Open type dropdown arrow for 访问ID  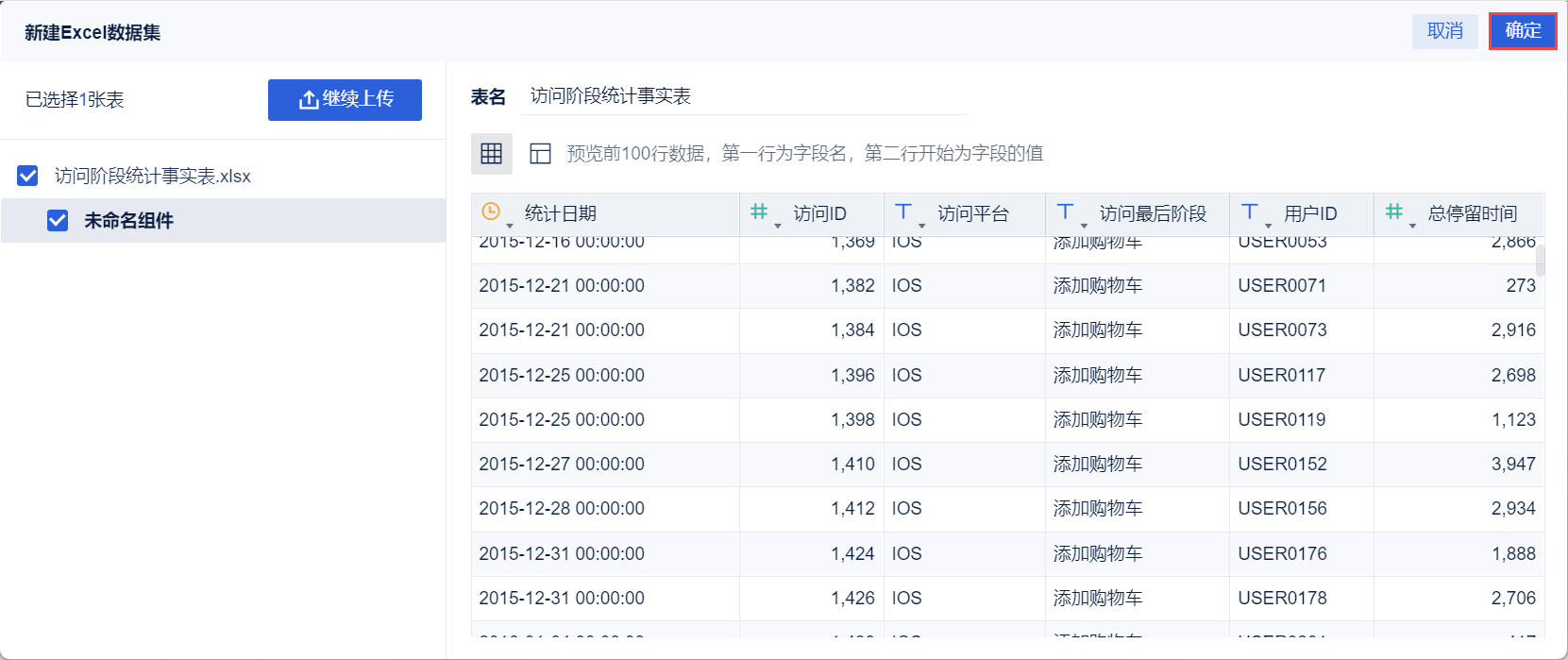click(x=778, y=226)
